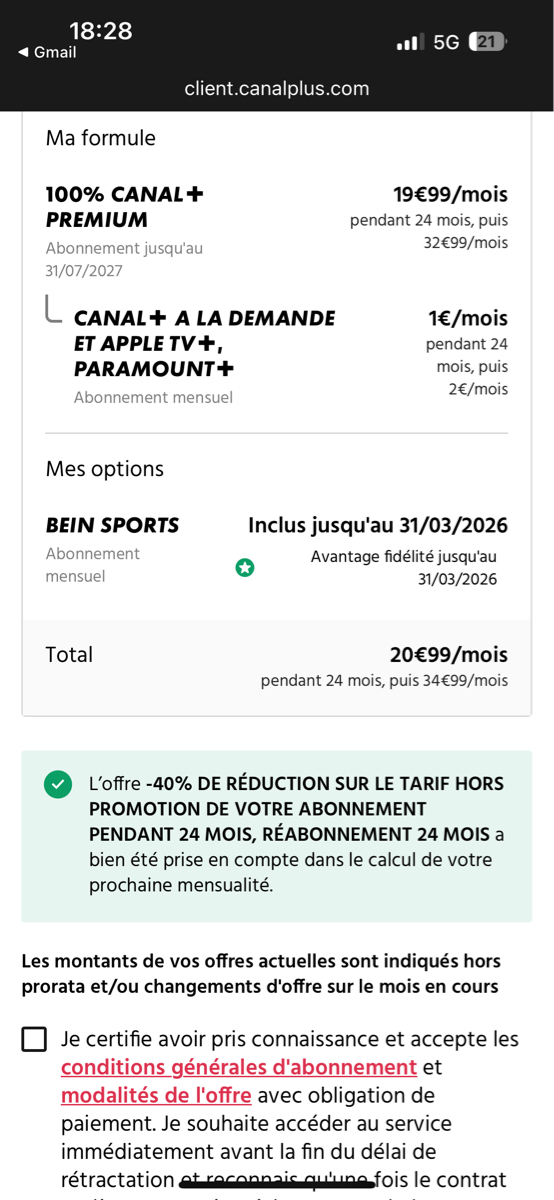Tap the -40% réduction confirmation banner
This screenshot has height=1200, width=554.
click(277, 836)
